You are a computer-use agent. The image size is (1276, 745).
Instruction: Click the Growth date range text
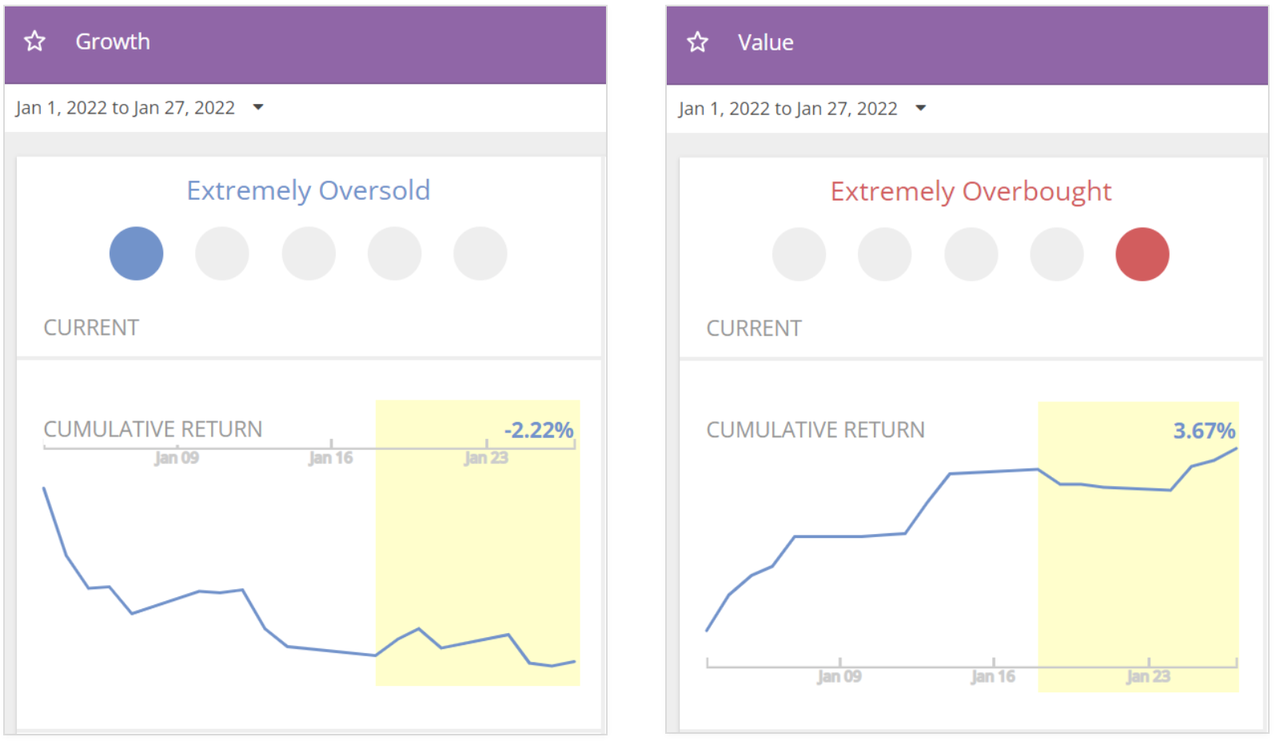(125, 108)
